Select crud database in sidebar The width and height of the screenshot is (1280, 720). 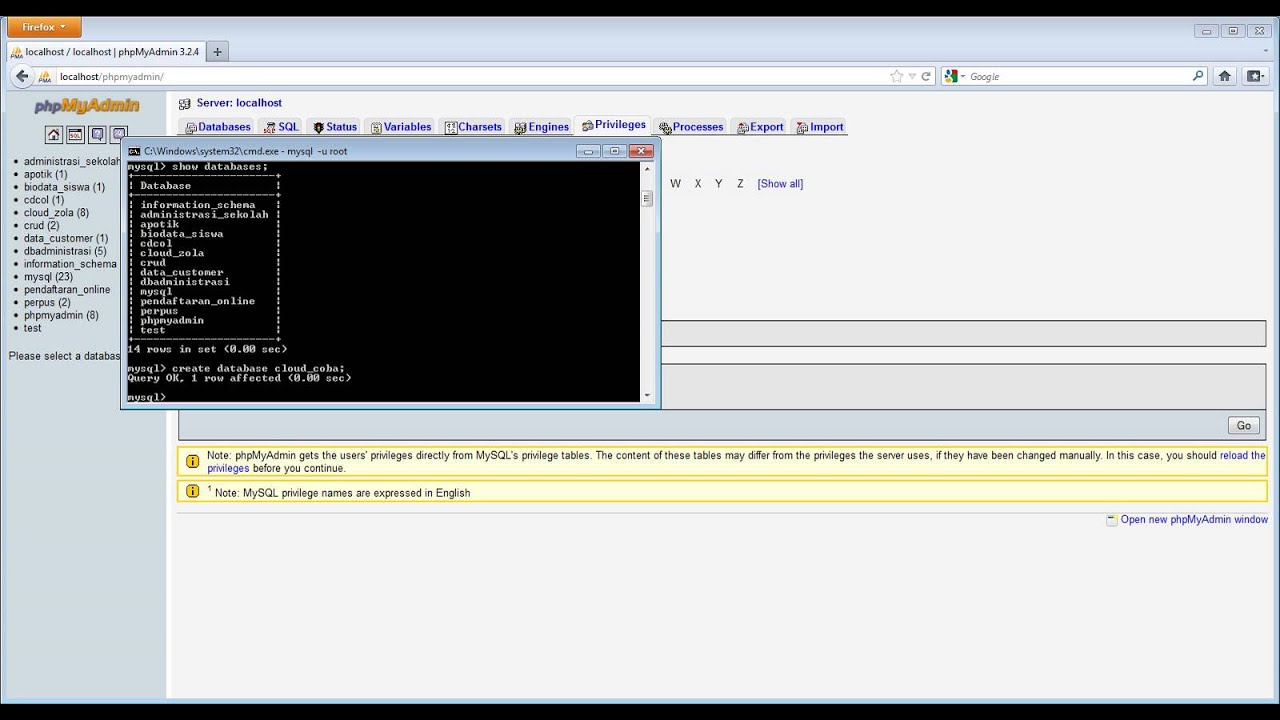(42, 226)
